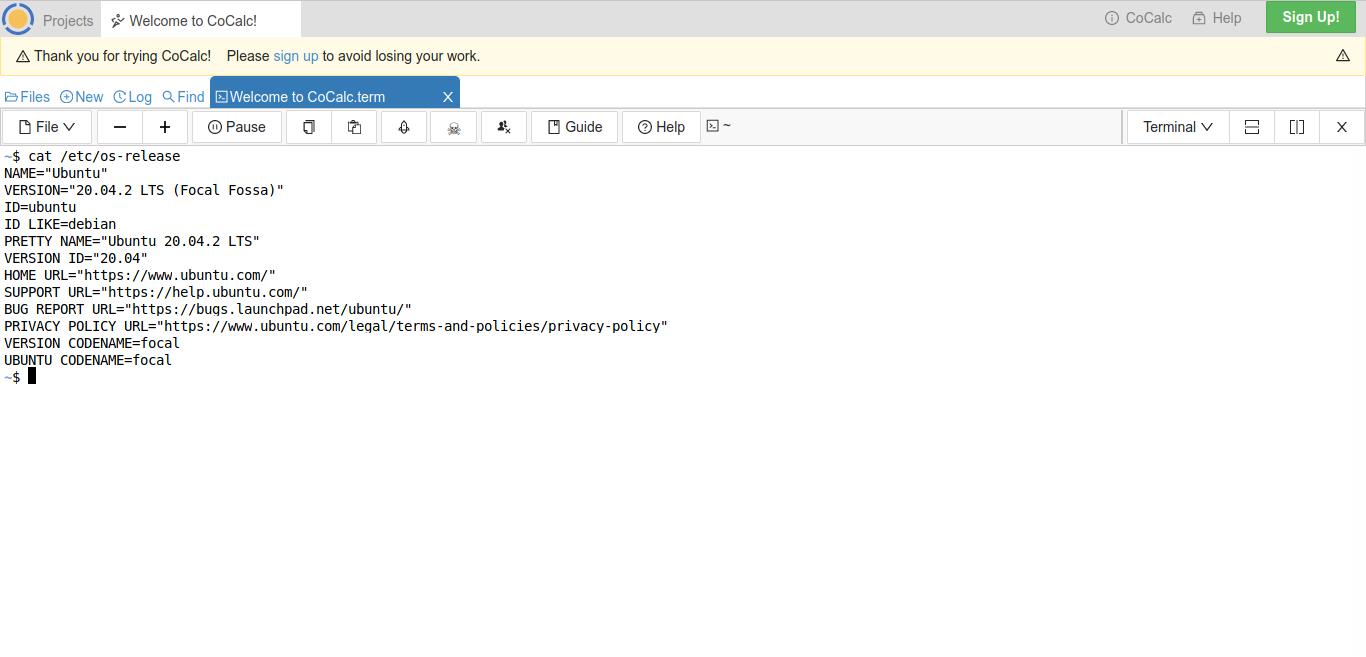Image resolution: width=1366 pixels, height=657 pixels.
Task: Split the frame vertically into columns
Action: (1297, 127)
